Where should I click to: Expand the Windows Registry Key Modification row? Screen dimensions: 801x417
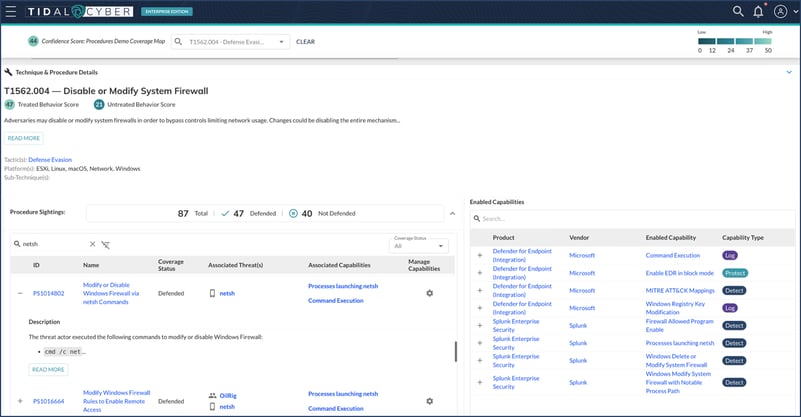tap(480, 308)
